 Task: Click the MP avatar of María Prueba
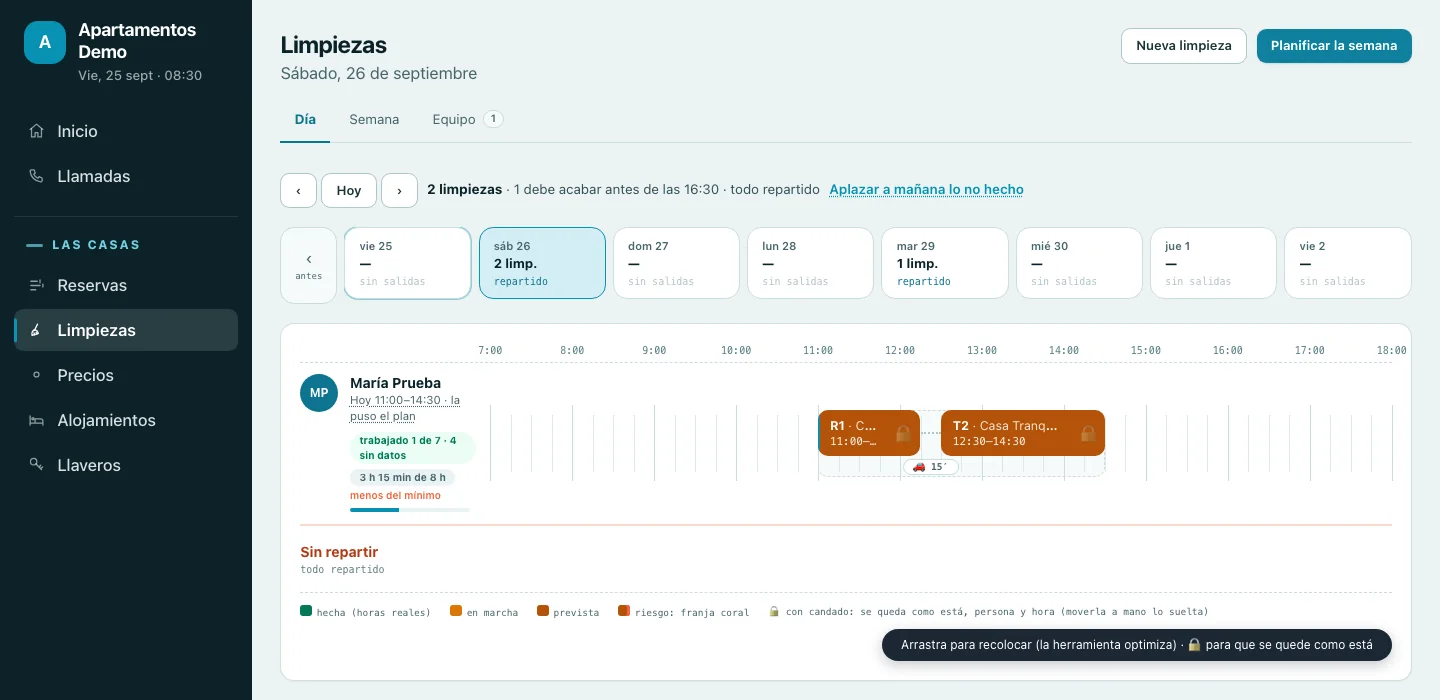[319, 392]
